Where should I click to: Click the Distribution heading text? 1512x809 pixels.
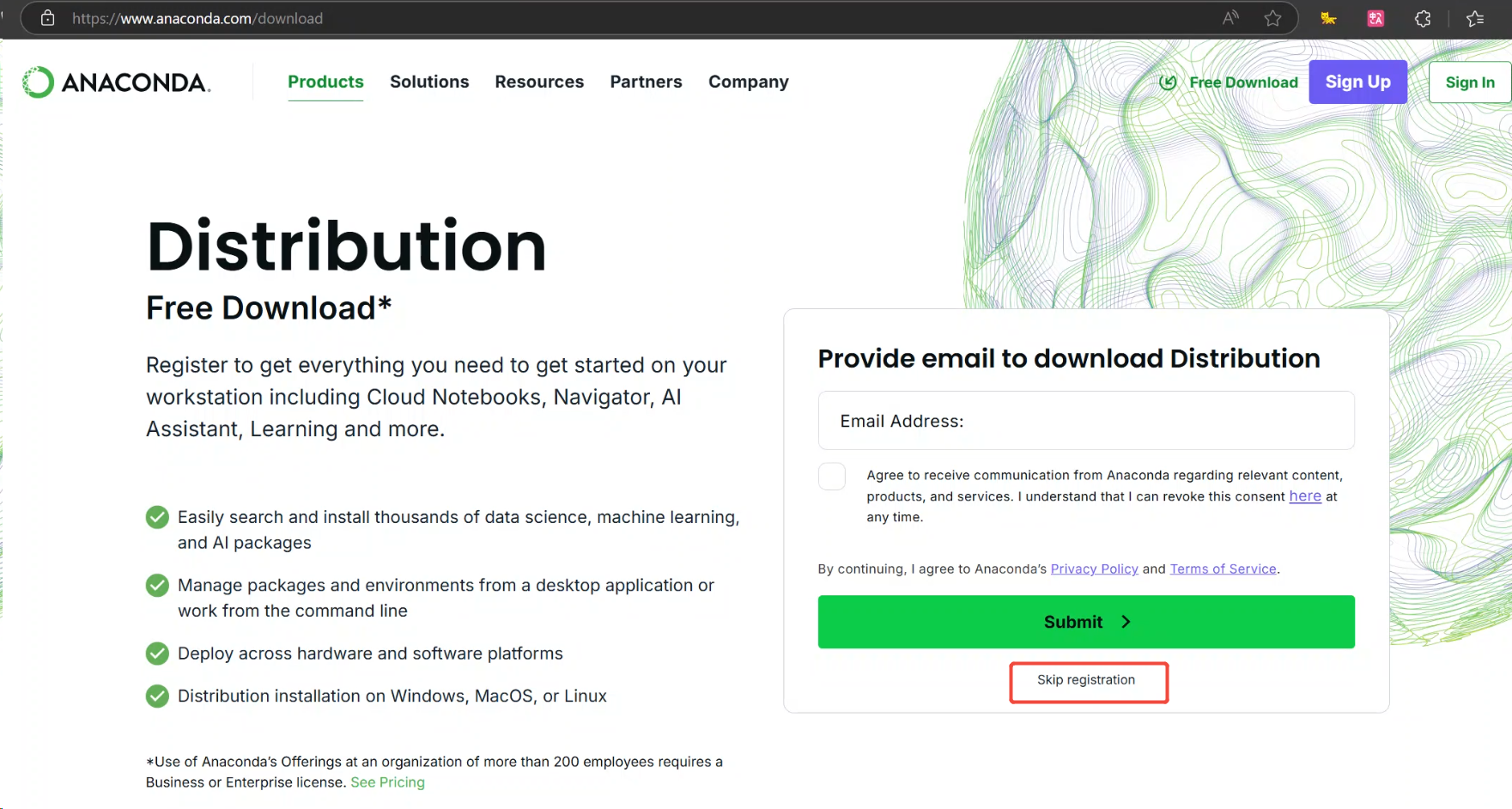pos(346,246)
